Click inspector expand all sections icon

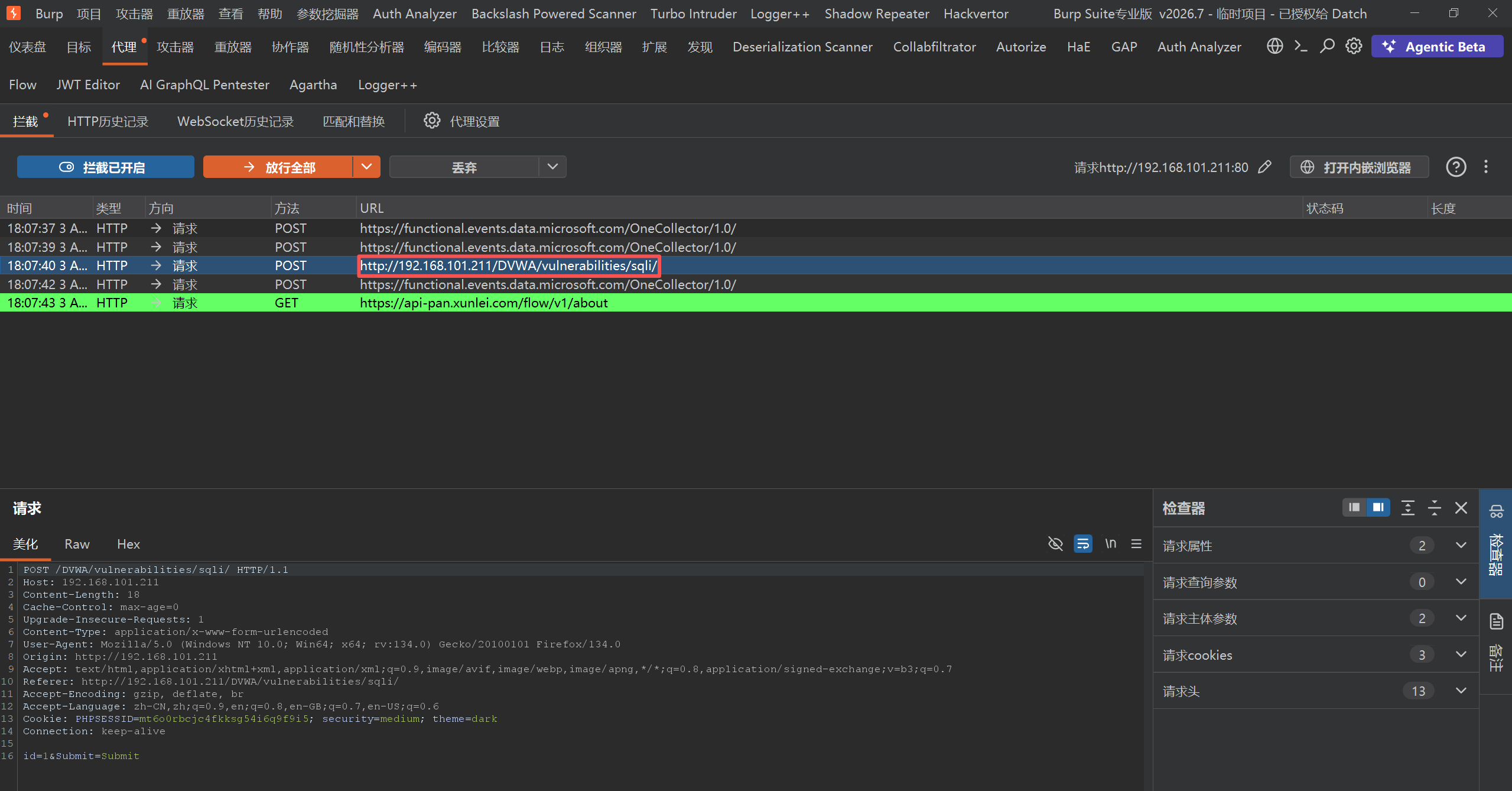pos(1408,508)
